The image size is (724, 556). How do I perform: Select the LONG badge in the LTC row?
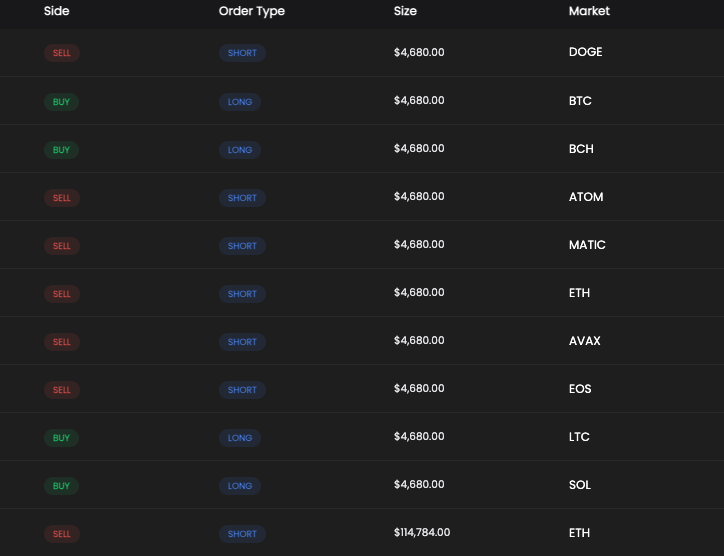(240, 438)
